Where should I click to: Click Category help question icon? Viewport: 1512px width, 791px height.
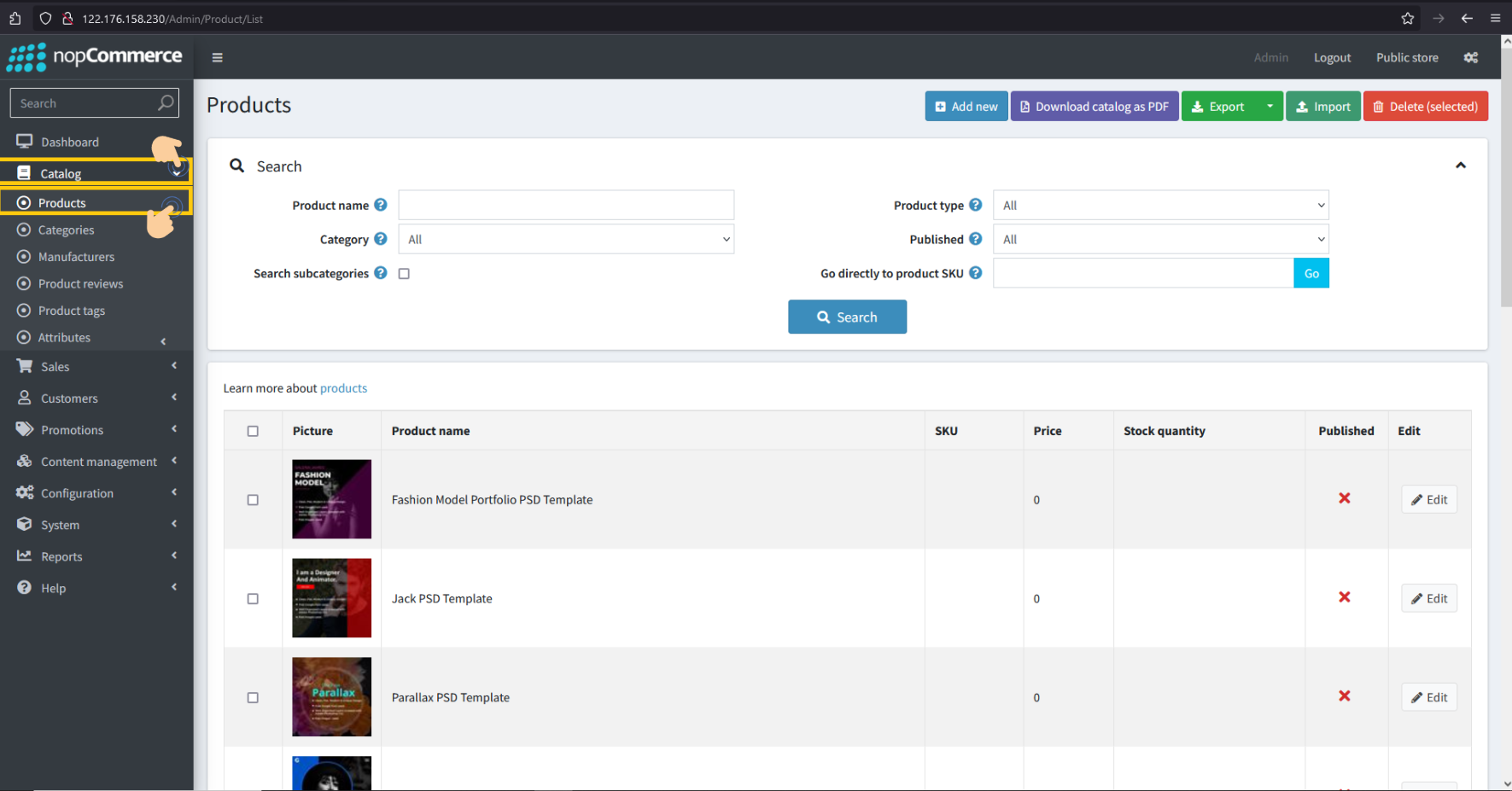click(x=381, y=239)
